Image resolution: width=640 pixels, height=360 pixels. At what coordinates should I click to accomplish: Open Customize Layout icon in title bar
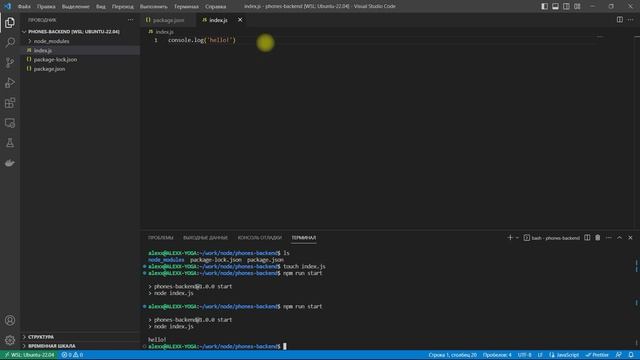(577, 6)
